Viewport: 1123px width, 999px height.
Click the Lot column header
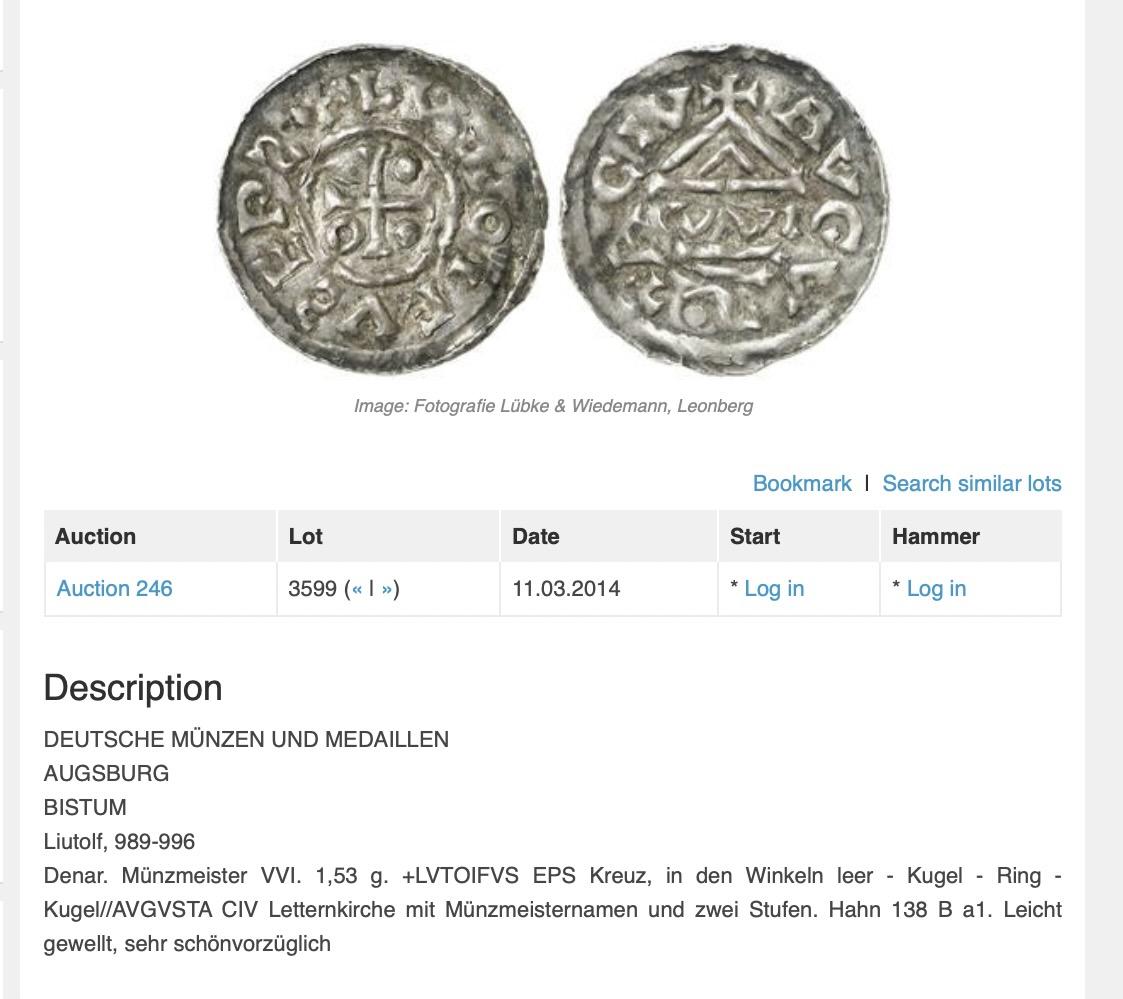click(389, 536)
